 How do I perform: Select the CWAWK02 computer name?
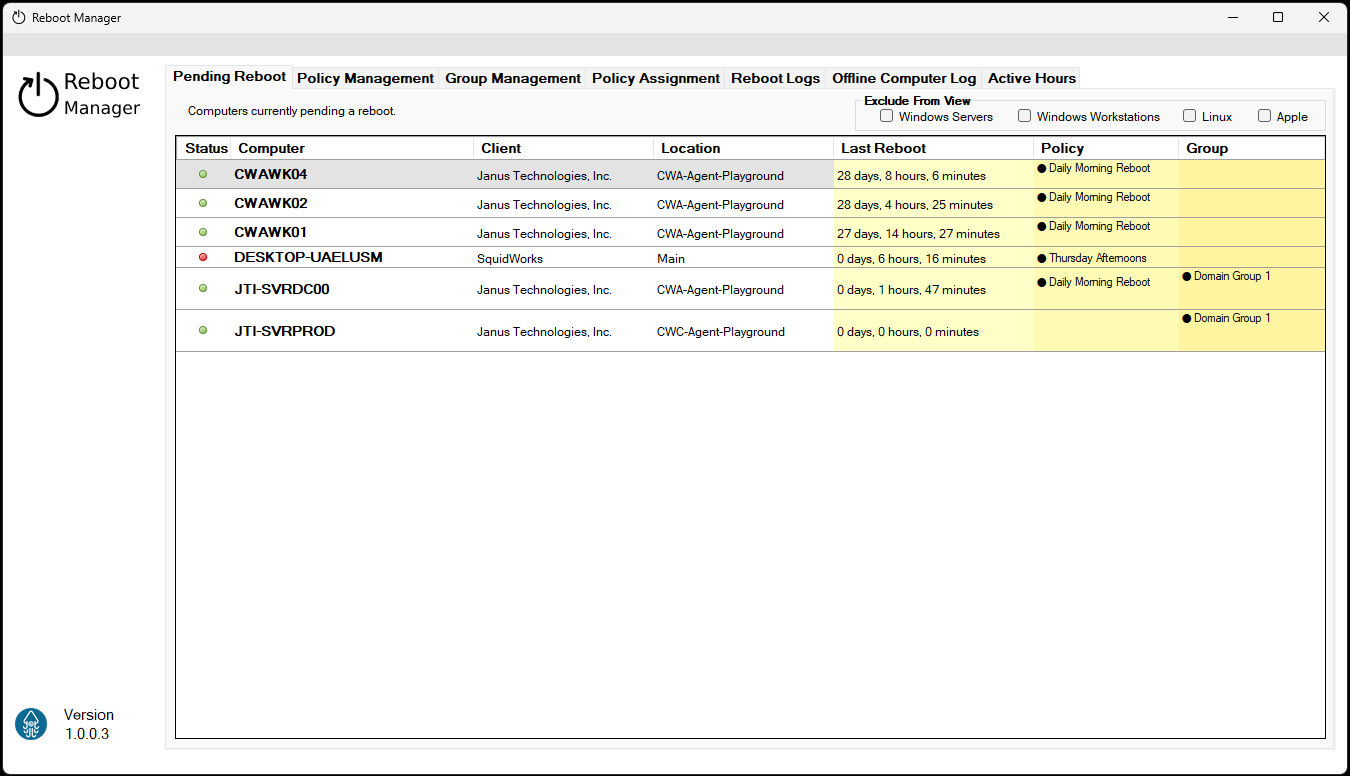(x=270, y=203)
